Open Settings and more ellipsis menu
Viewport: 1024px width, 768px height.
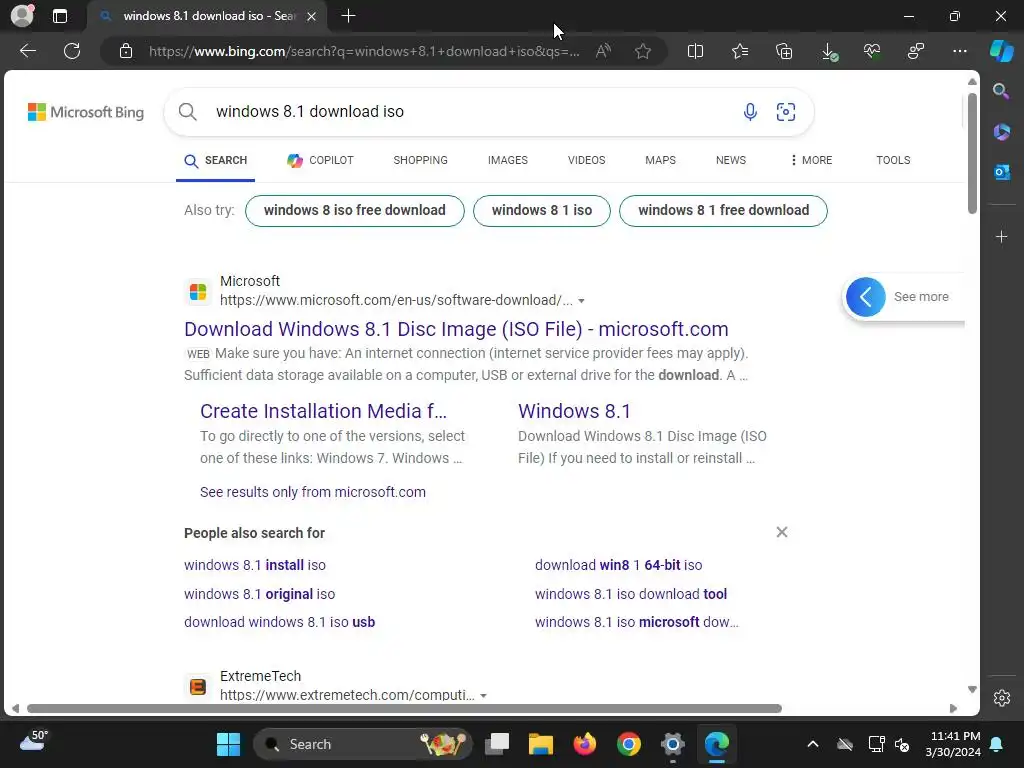[960, 51]
